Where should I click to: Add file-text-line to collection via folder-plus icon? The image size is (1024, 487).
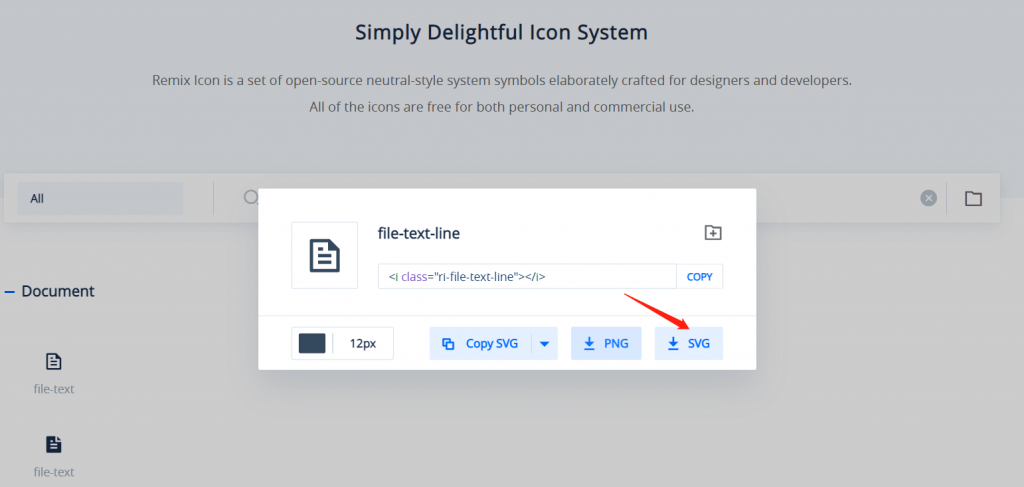coord(713,233)
